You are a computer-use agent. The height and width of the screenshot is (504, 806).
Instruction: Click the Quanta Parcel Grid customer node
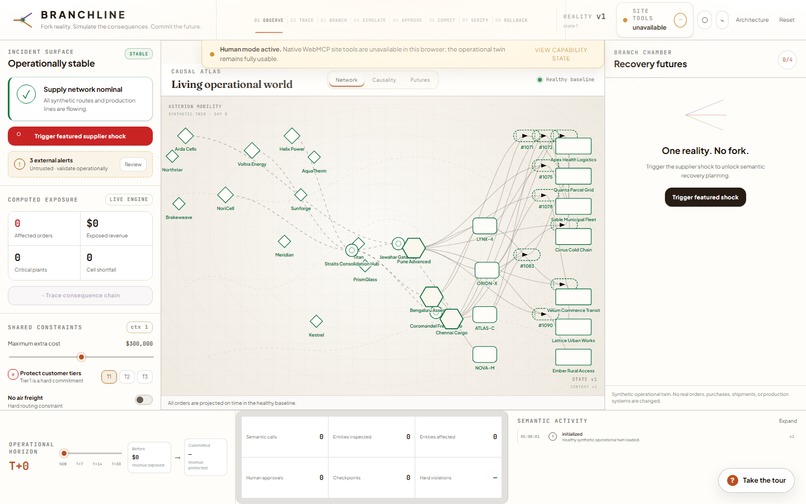(x=573, y=176)
